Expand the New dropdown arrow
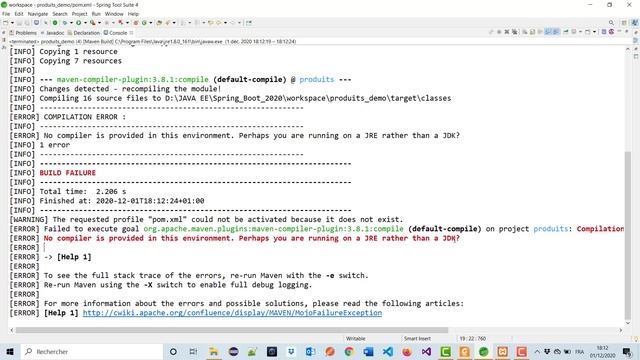The width and height of the screenshot is (640, 360). click(x=13, y=23)
